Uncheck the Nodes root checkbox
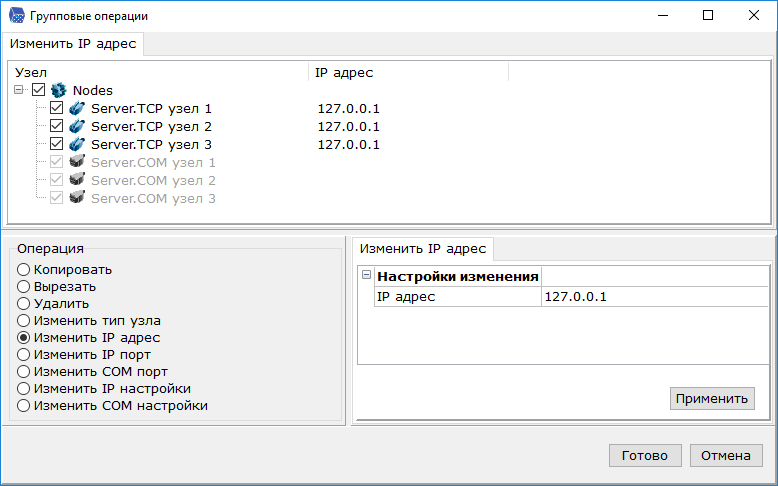The image size is (778, 486). [x=39, y=91]
